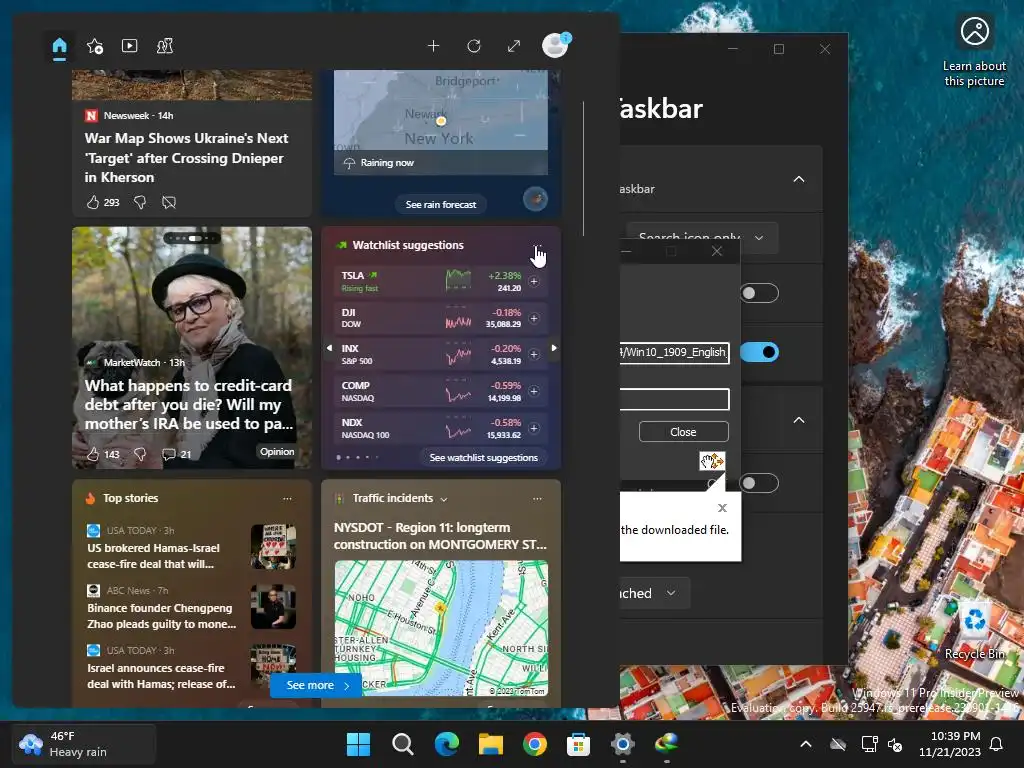This screenshot has height=768, width=1024.
Task: Click the Close button in dialog
Action: coord(683,432)
